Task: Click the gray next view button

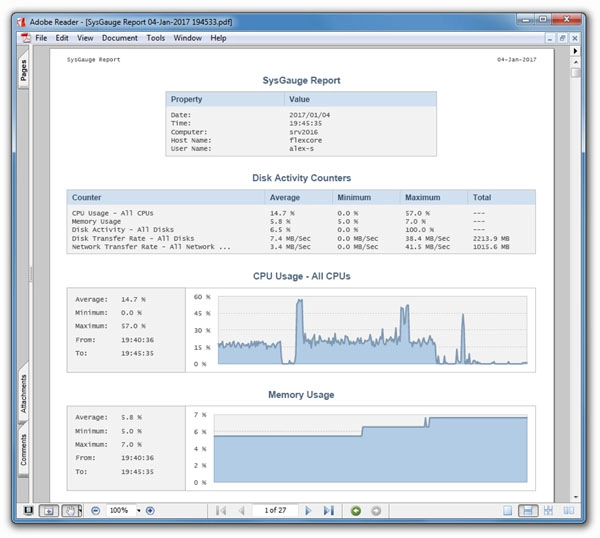Action: [x=376, y=510]
